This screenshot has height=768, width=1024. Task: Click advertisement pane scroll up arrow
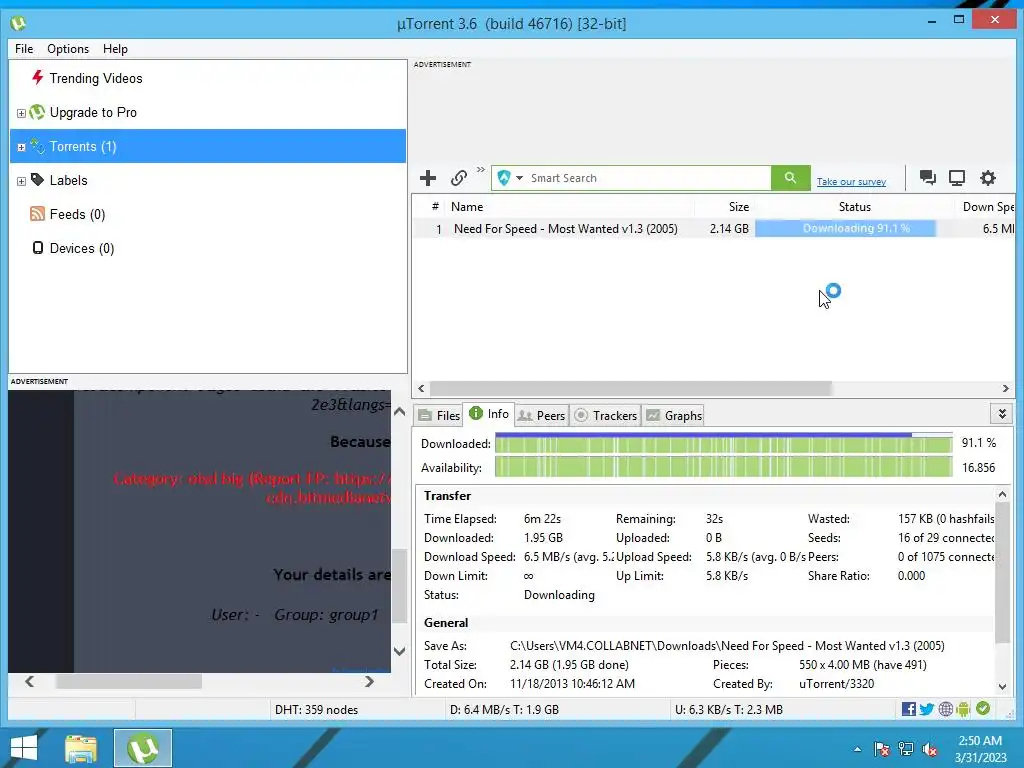click(x=400, y=411)
